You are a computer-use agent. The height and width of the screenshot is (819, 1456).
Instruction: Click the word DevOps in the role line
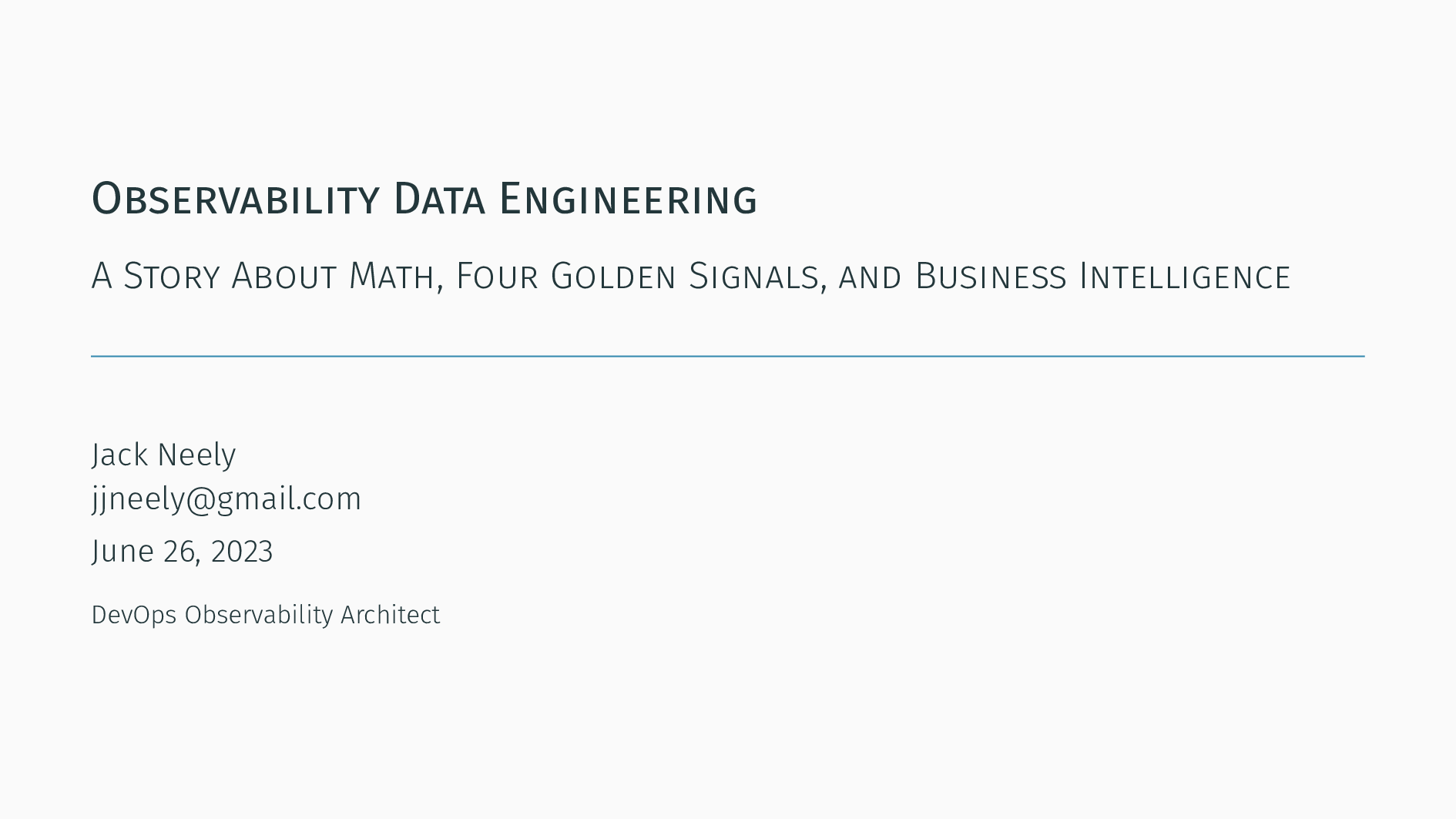134,615
